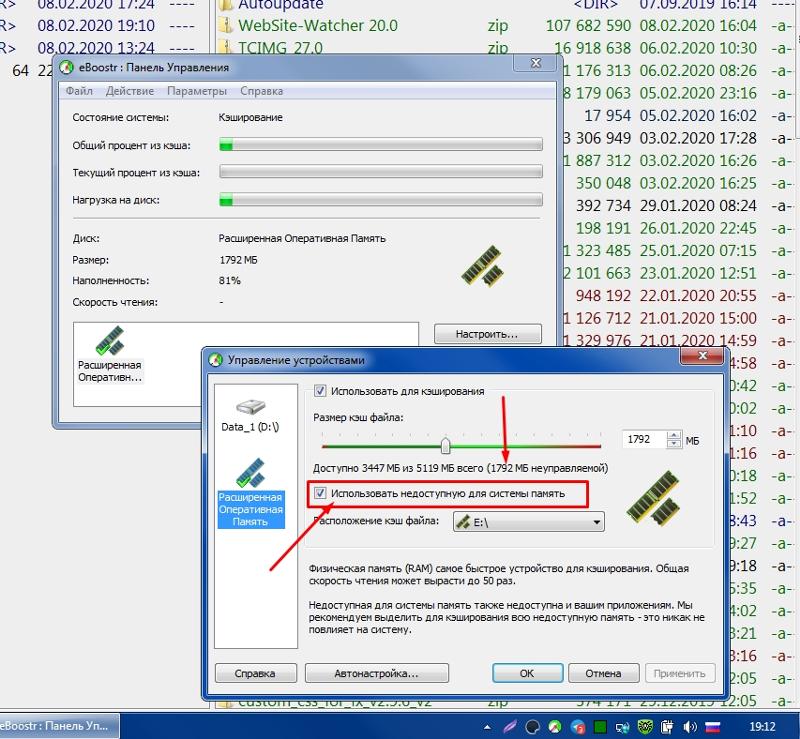This screenshot has height=739, width=800.
Task: Toggle the use for caching checkbox
Action: pyautogui.click(x=320, y=391)
